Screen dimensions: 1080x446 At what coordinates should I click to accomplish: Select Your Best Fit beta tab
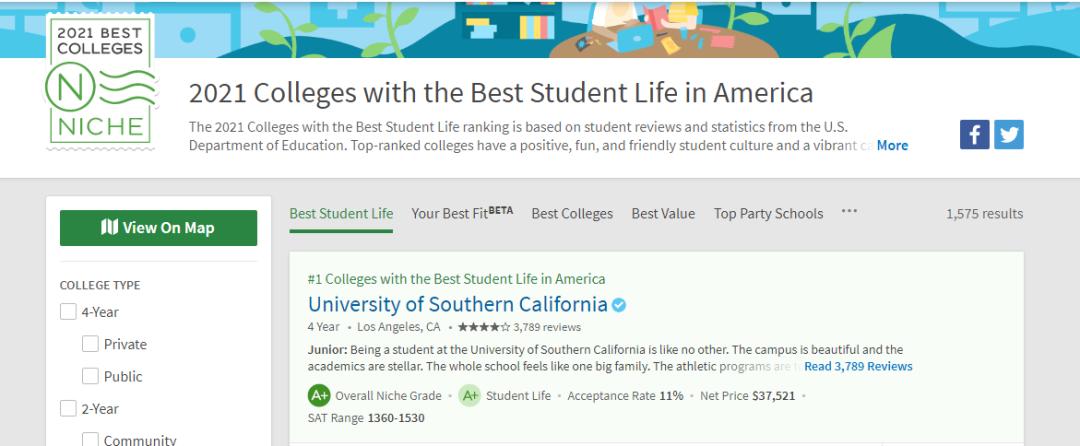(x=462, y=213)
